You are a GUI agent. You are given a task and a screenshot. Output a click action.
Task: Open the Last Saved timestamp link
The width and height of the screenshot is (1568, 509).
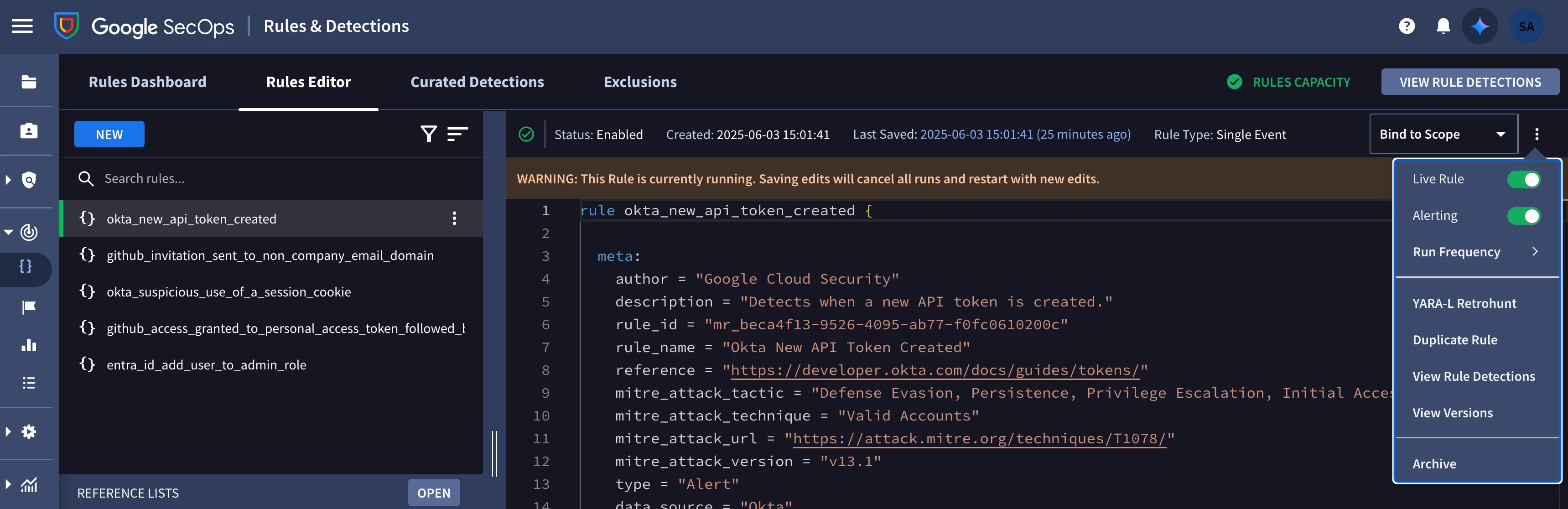(1025, 134)
